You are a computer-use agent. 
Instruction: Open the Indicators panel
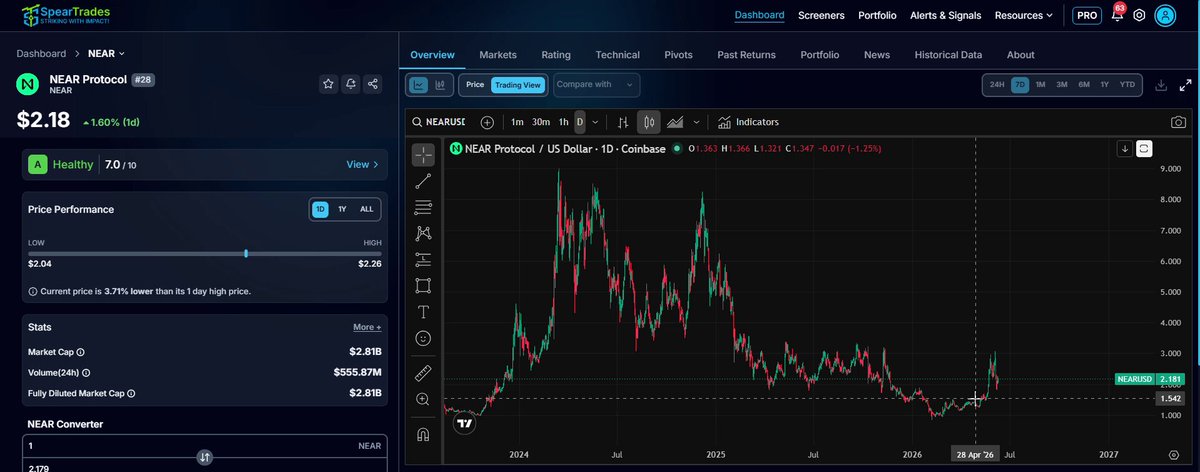(x=748, y=122)
